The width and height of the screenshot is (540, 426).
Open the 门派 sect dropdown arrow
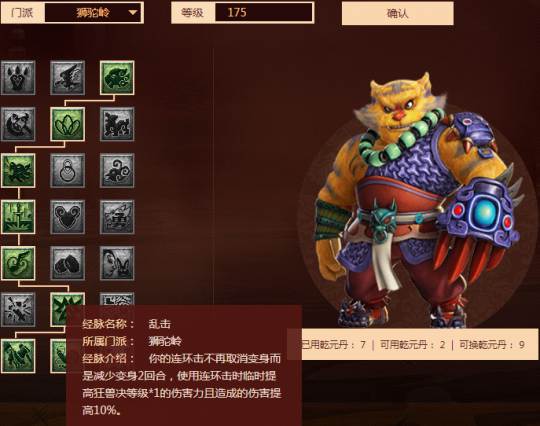click(133, 13)
